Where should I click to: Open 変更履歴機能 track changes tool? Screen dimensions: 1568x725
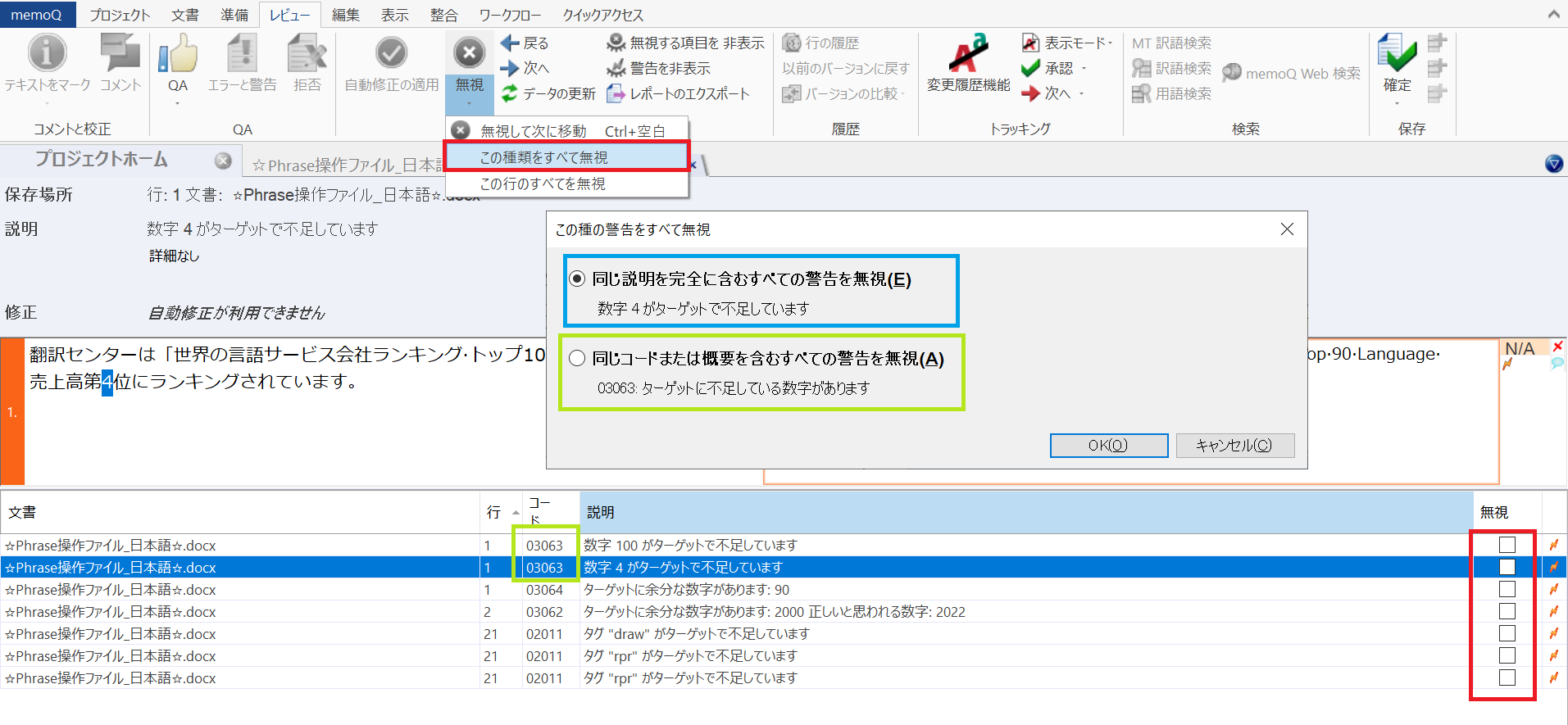pyautogui.click(x=968, y=54)
